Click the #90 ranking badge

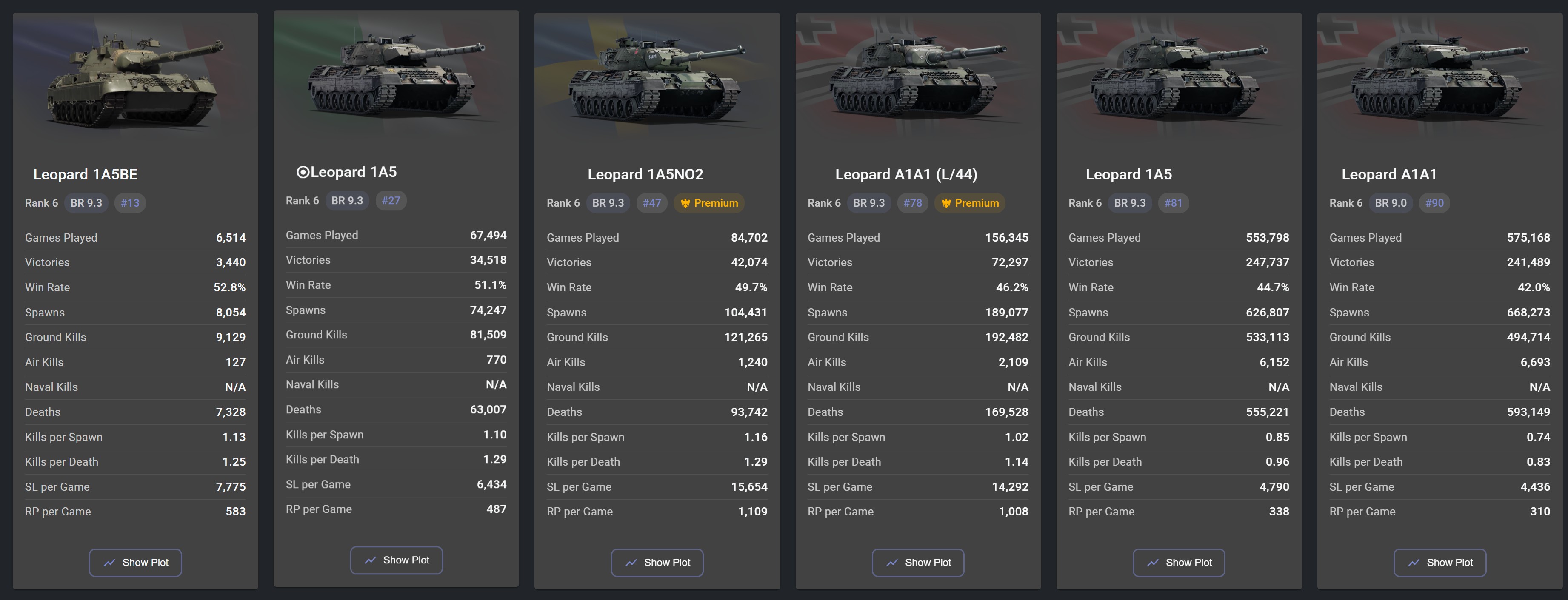point(1434,203)
